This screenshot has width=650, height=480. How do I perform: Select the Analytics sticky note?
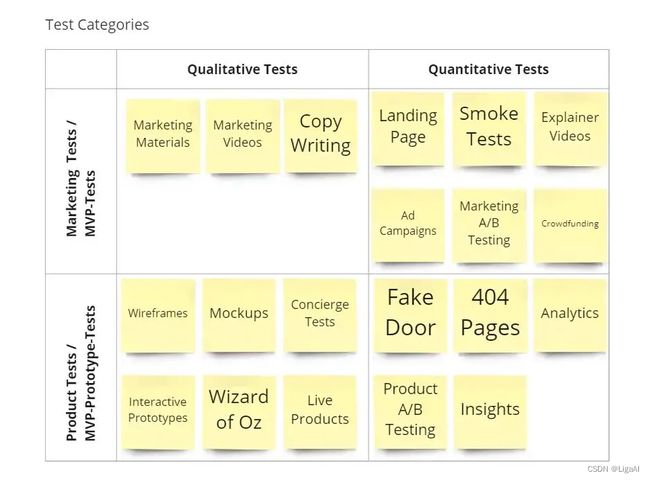click(x=570, y=316)
